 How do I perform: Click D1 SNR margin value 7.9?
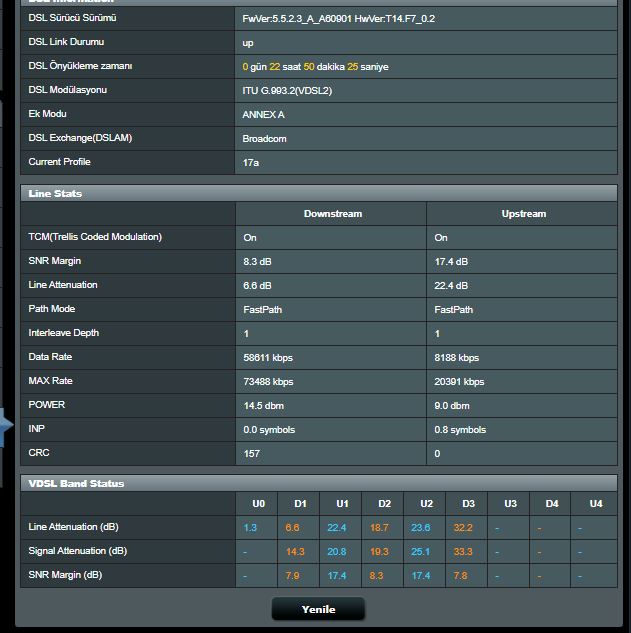tap(292, 576)
